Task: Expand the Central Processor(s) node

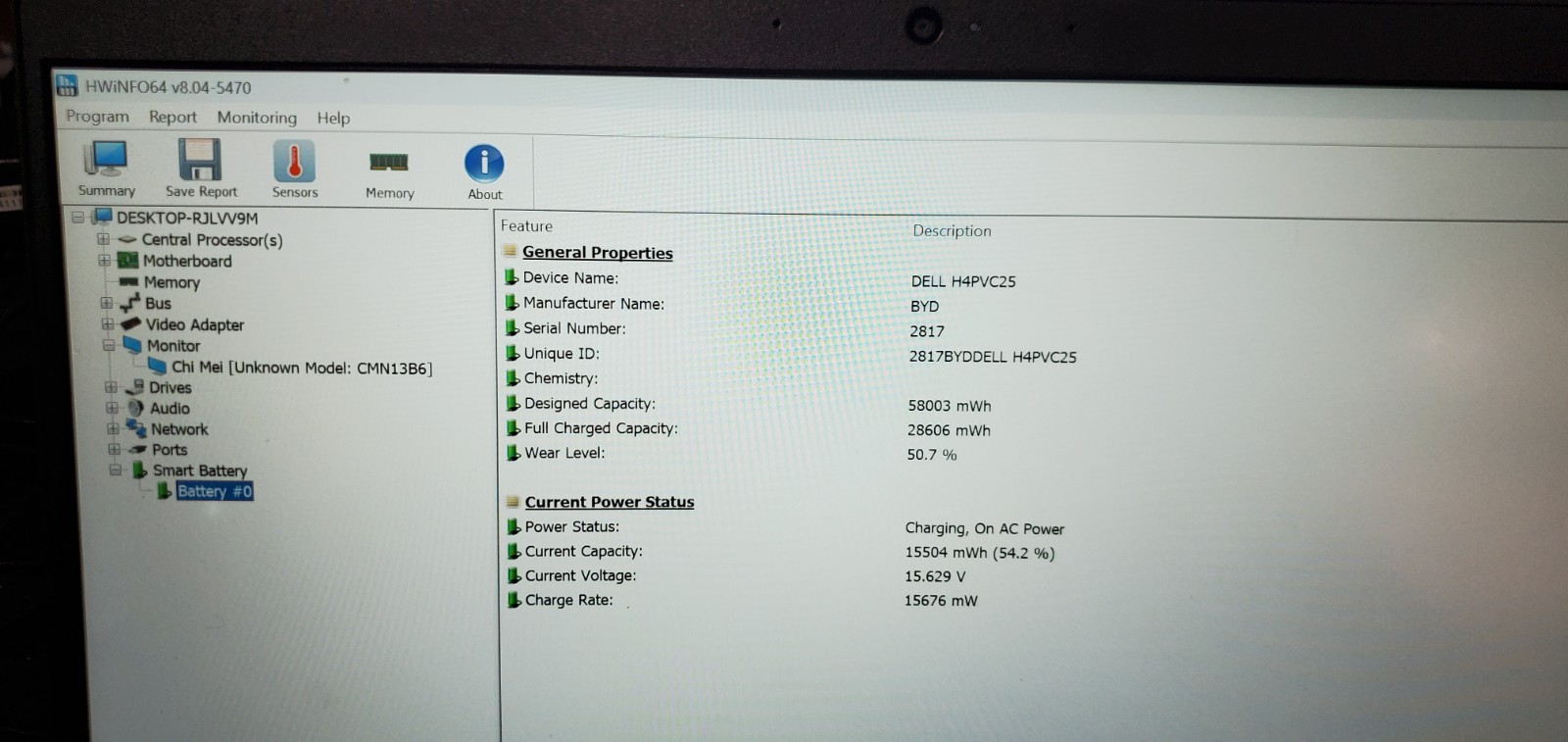Action: pos(103,238)
